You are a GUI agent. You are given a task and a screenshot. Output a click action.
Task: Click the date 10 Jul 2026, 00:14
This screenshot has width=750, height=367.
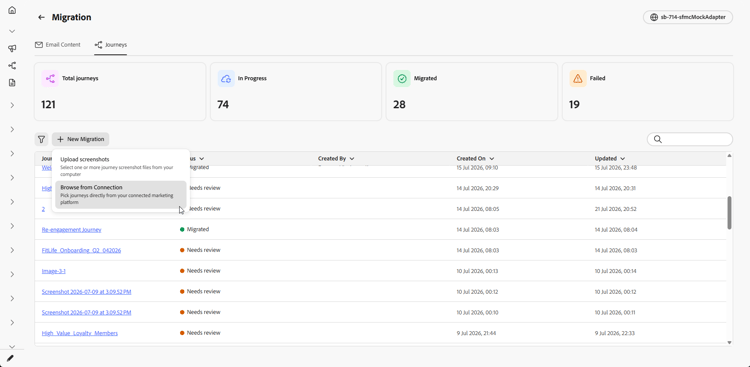click(616, 271)
